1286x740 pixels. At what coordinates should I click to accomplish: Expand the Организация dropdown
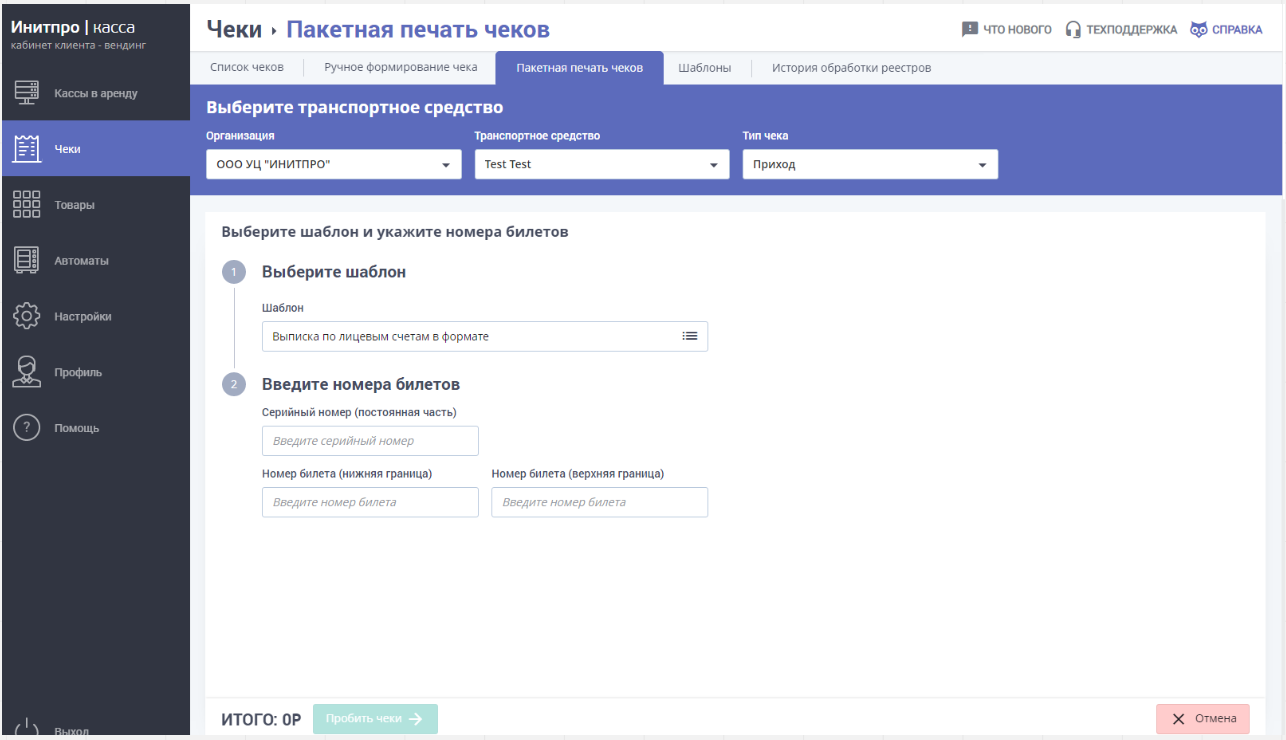point(334,164)
